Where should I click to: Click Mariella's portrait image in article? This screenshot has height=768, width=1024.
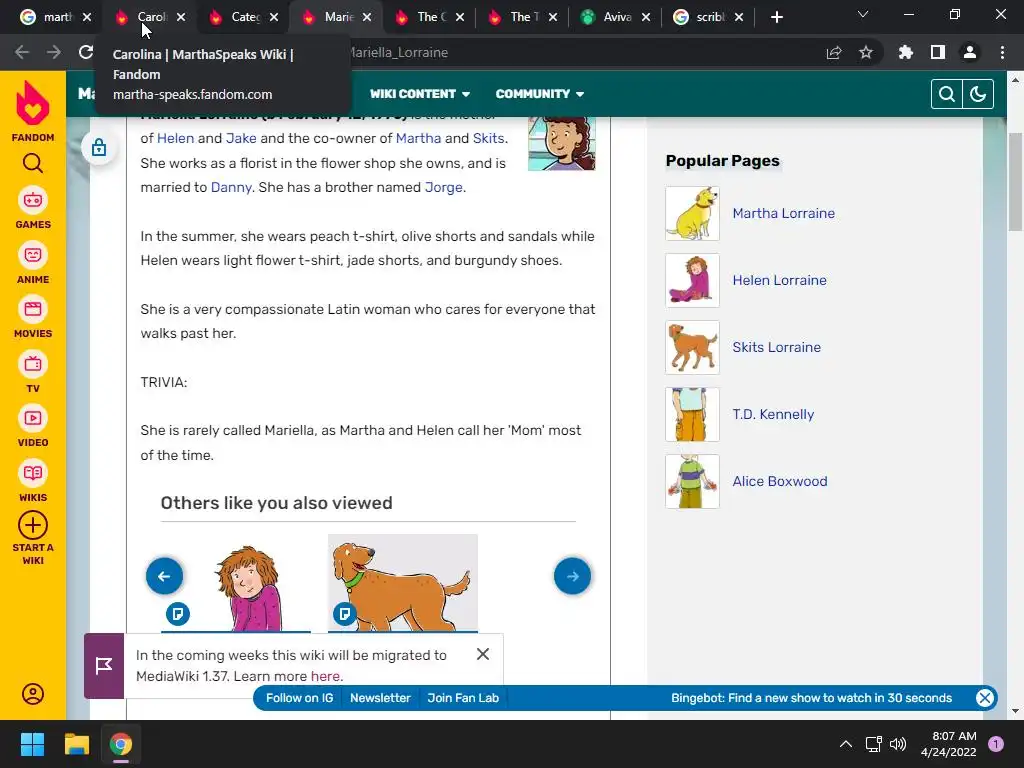(x=562, y=144)
